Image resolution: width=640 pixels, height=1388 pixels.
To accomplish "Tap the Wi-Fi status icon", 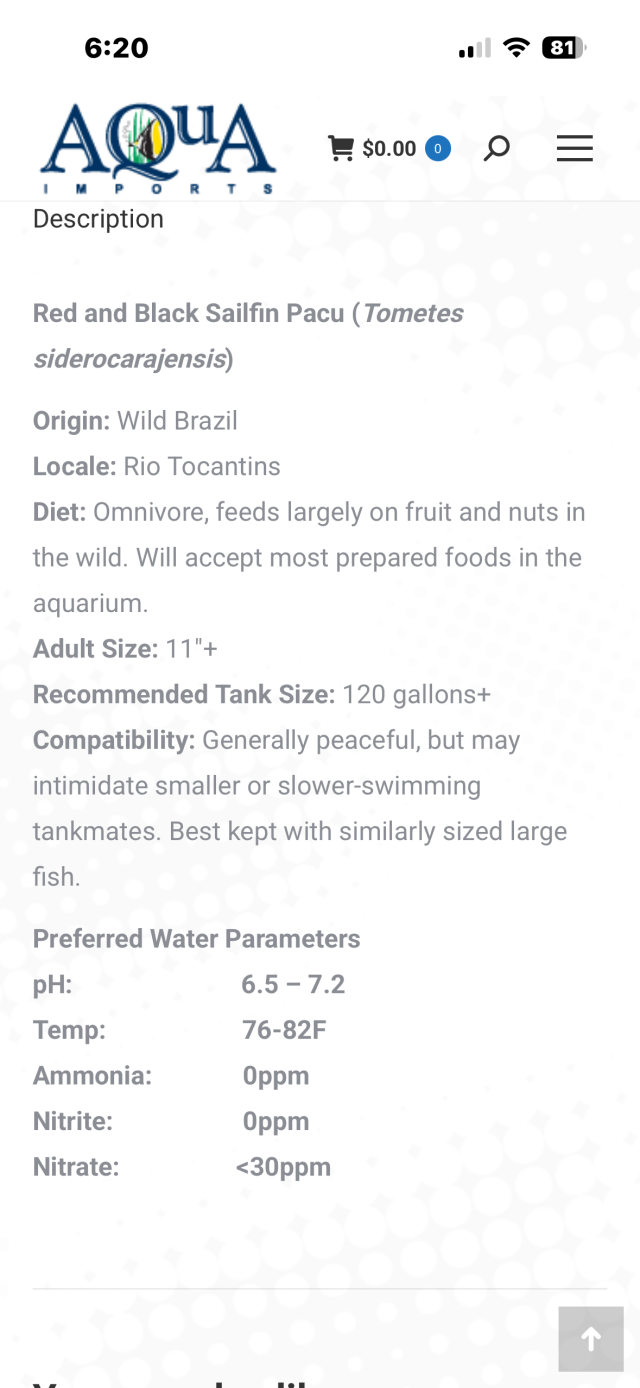I will (x=516, y=48).
